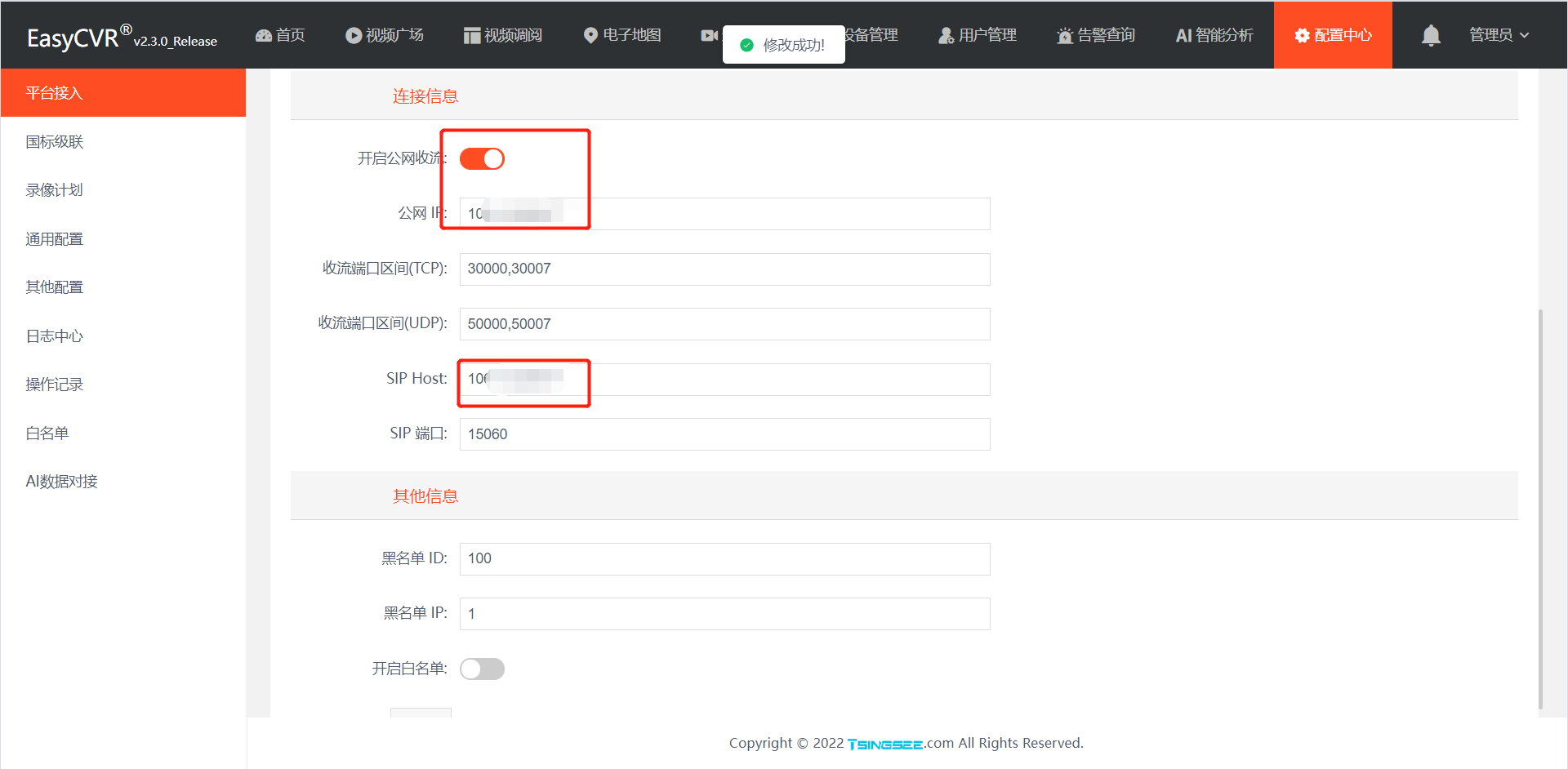Select 日志中心 in the sidebar
1568x769 pixels.
pyautogui.click(x=123, y=336)
